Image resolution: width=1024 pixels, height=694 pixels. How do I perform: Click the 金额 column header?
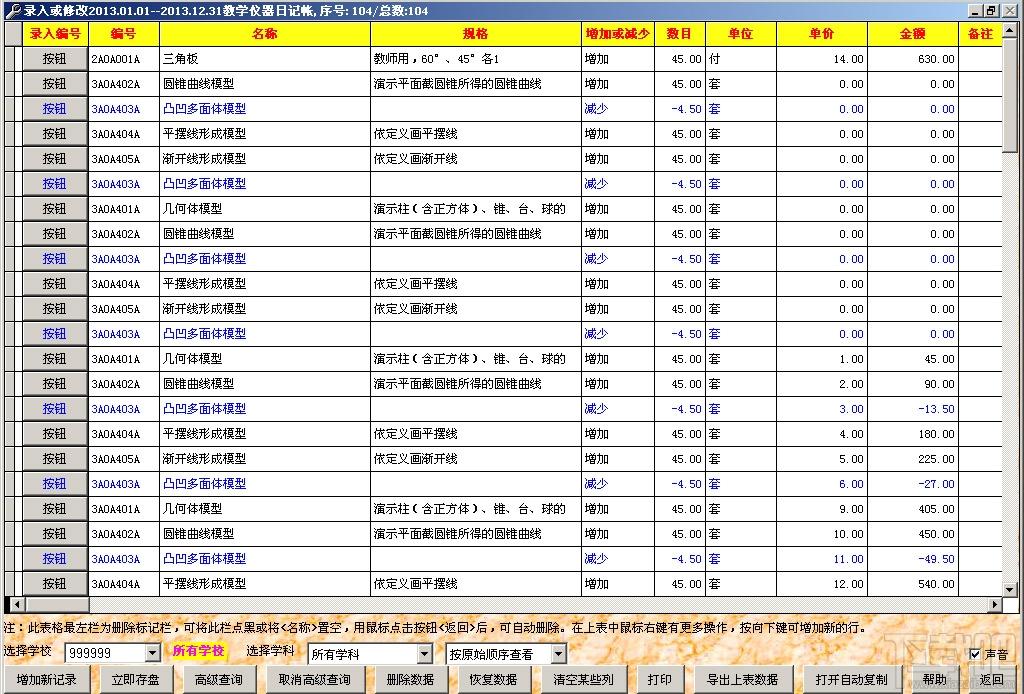912,34
